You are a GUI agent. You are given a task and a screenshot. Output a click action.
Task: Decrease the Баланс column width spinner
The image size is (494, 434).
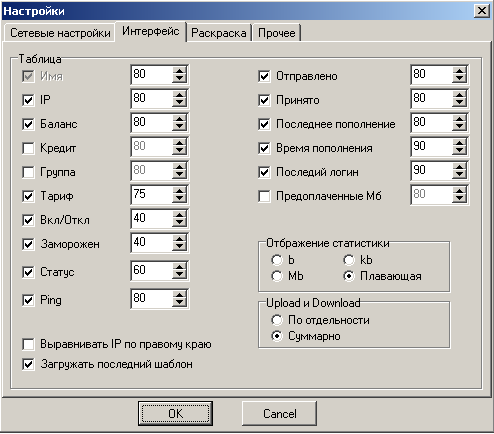[179, 127]
